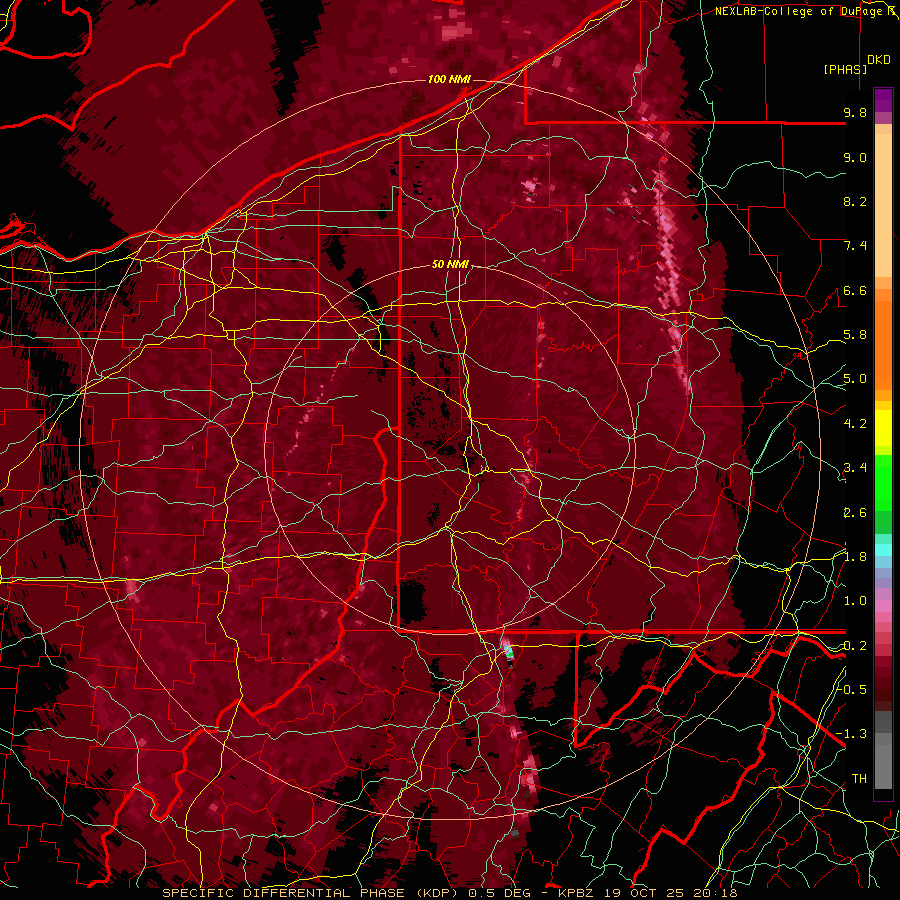Click the 5.0 value on the scale
This screenshot has height=900, width=900.
tap(855, 379)
